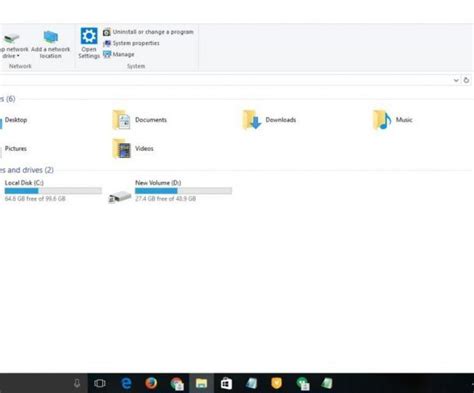Select the New Volume (D:) drive icon
The width and height of the screenshot is (474, 393).
point(120,197)
